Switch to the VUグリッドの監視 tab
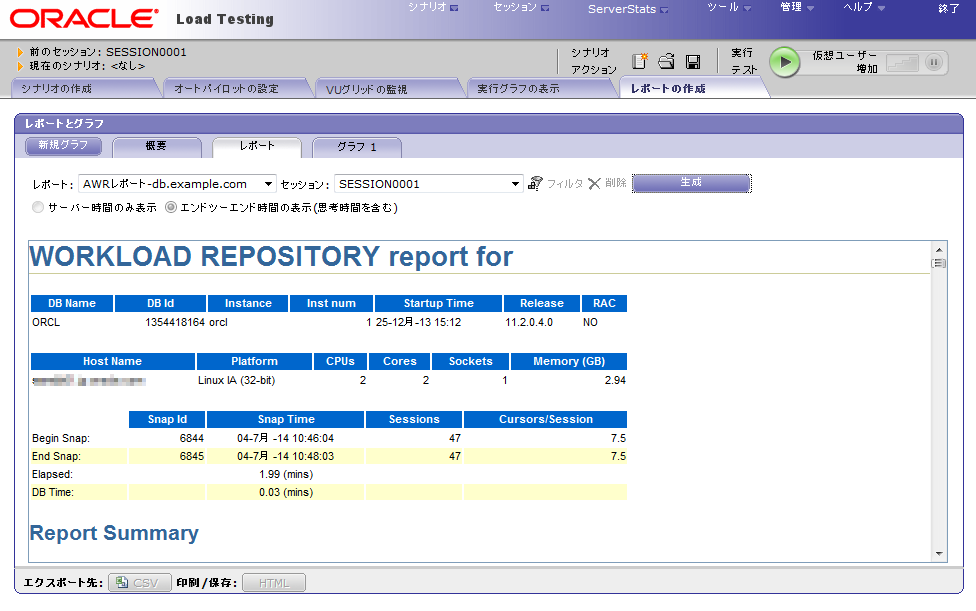The image size is (976, 611). pyautogui.click(x=367, y=89)
